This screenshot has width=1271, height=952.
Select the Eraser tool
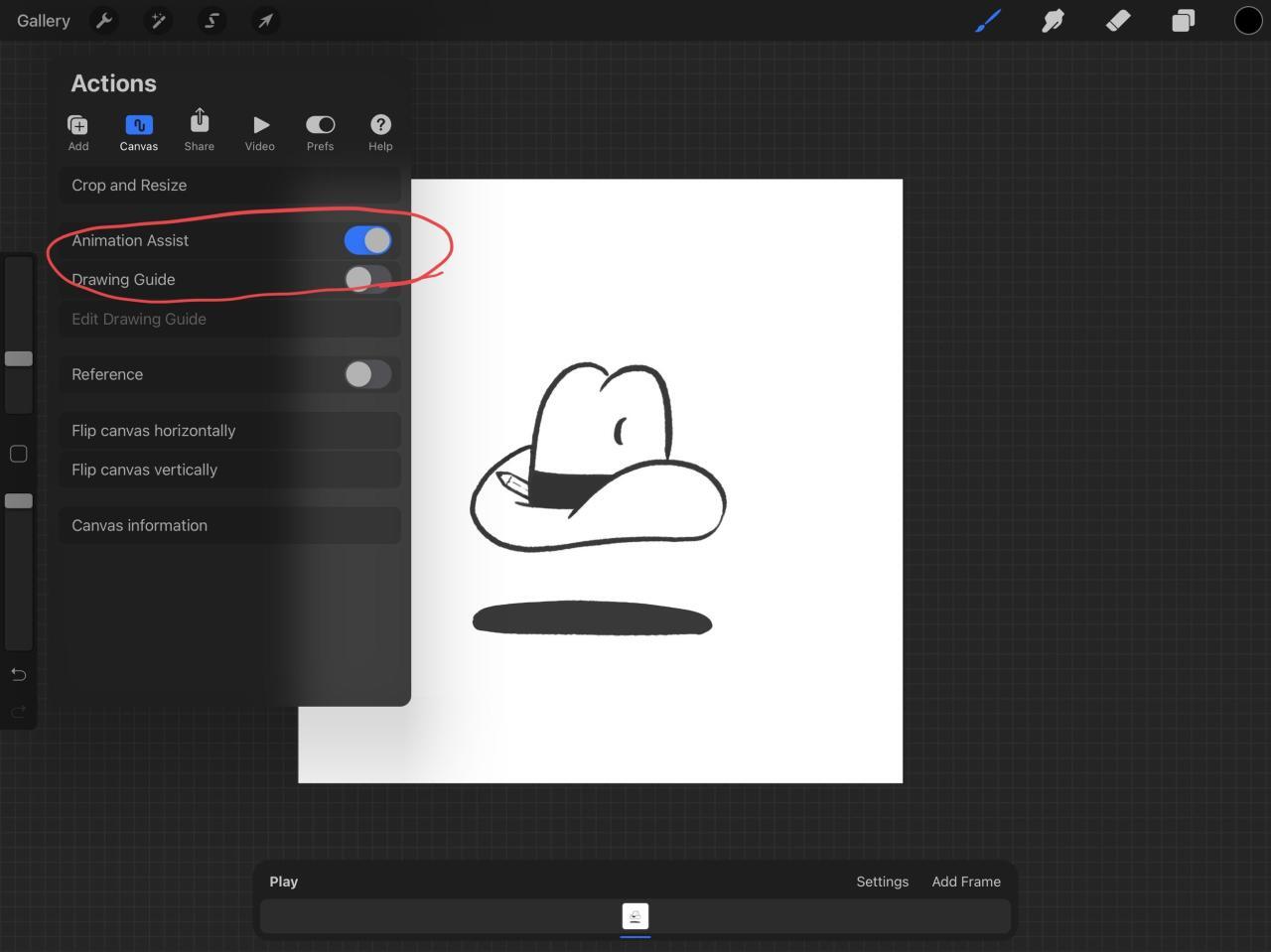pyautogui.click(x=1117, y=20)
